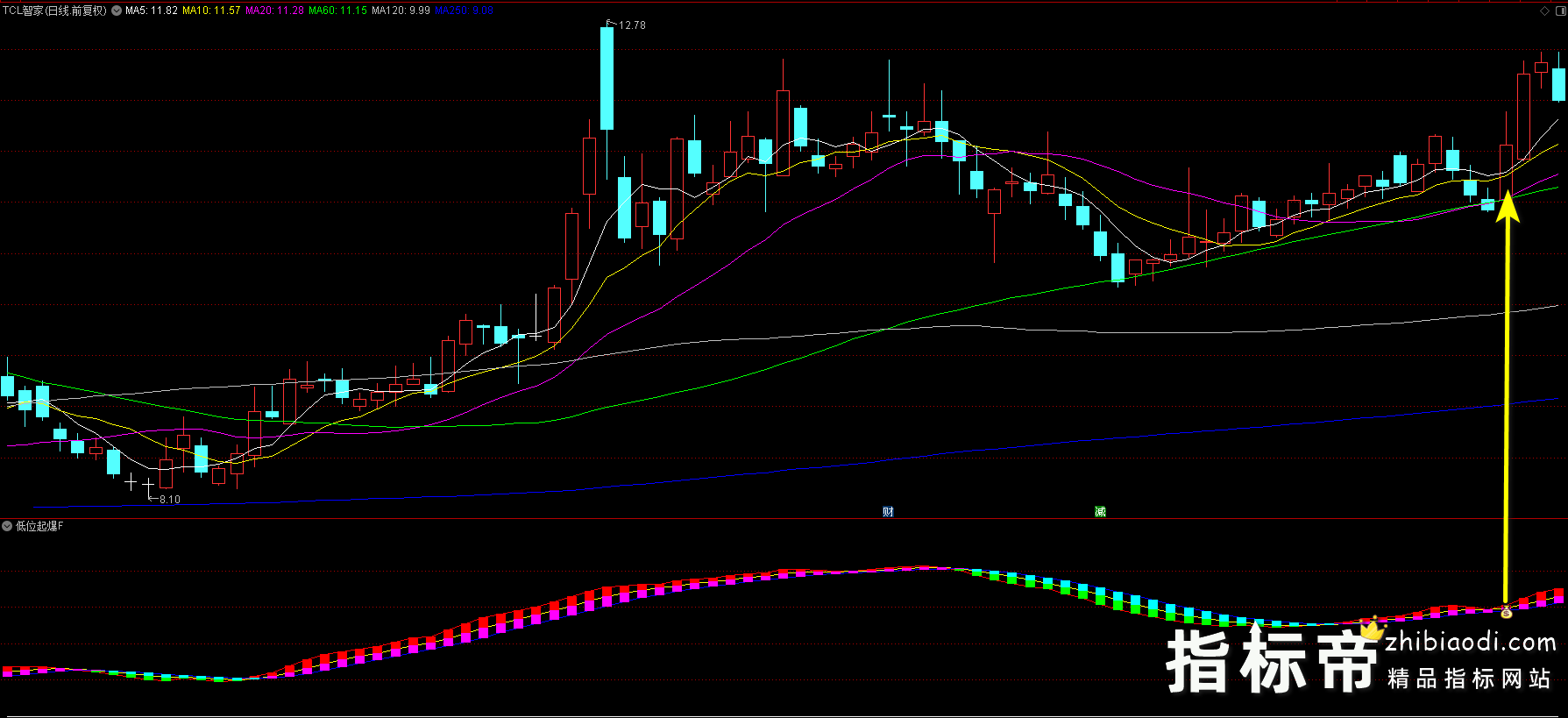Select the TCL智家 chart title
The height and width of the screenshot is (718, 1568).
pos(54,11)
